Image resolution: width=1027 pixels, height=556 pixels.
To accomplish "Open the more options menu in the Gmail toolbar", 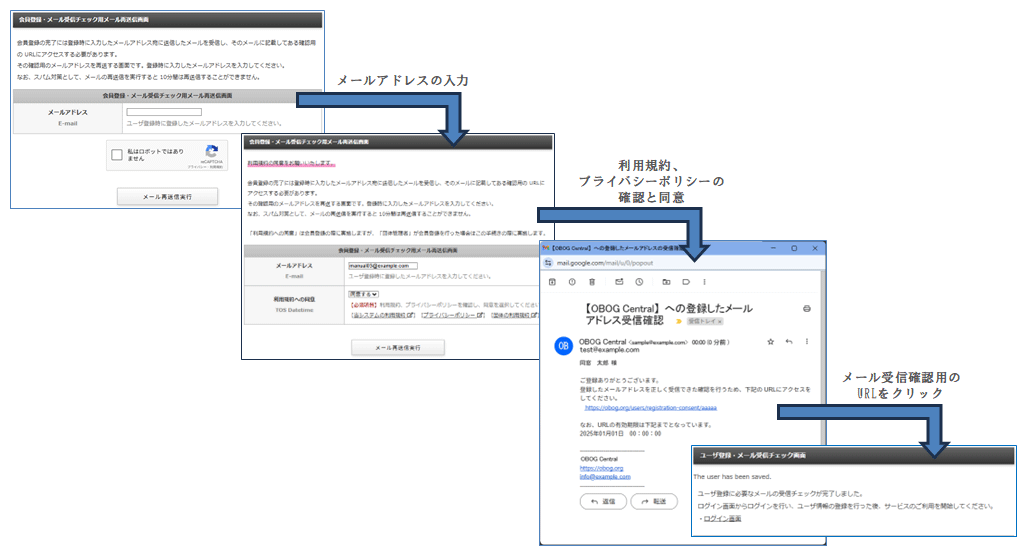I will (705, 282).
